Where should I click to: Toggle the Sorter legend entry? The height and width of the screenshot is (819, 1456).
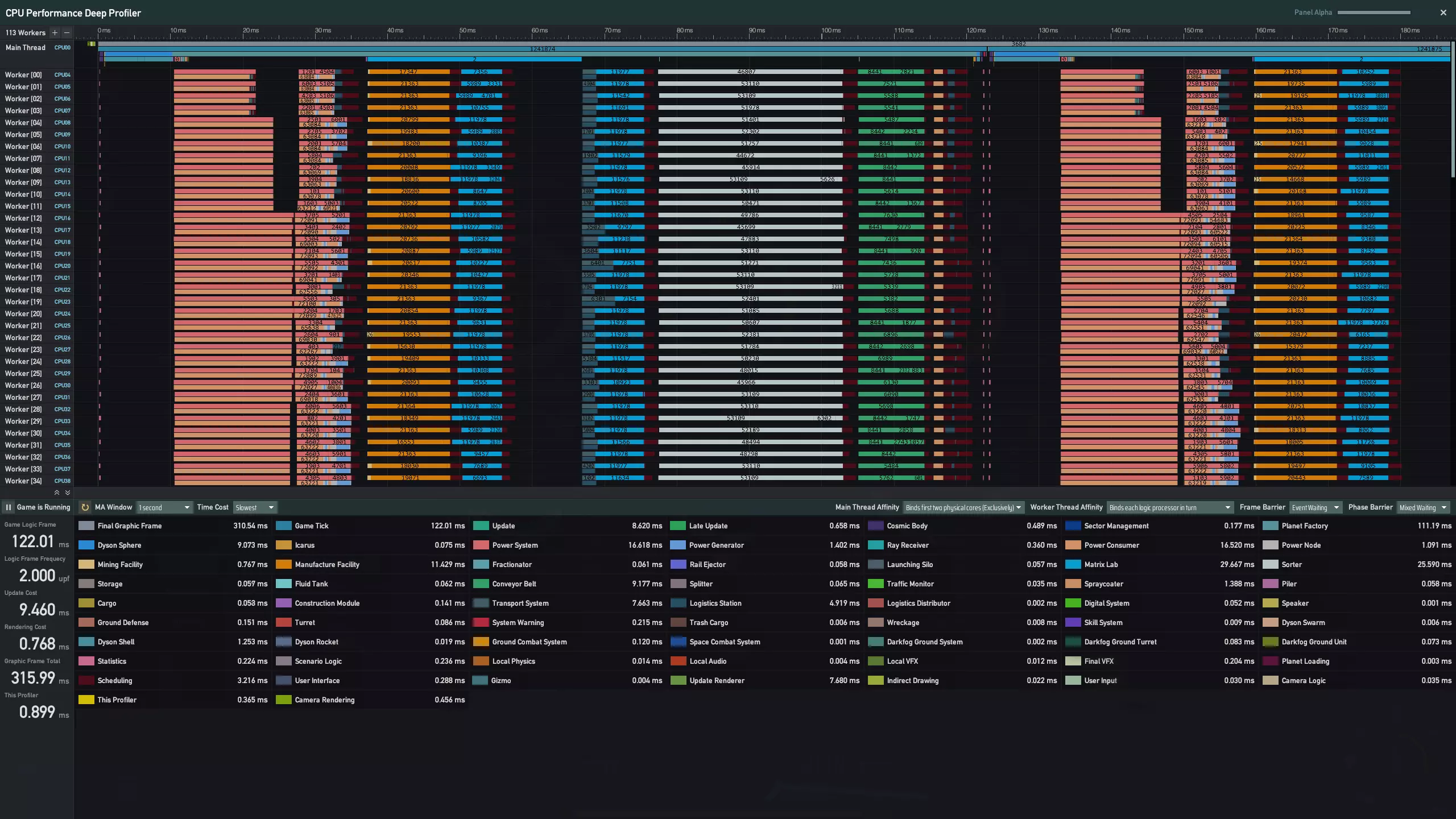click(x=1291, y=565)
